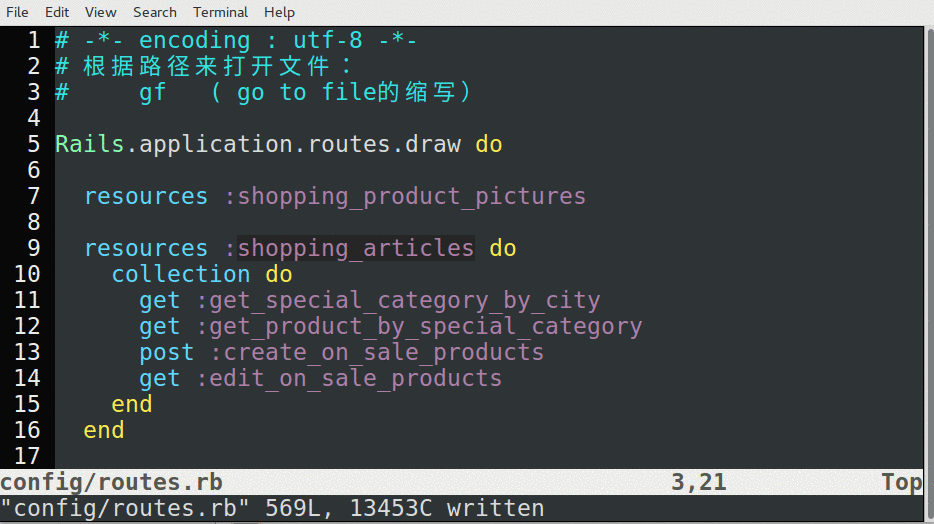Click the :shopping_product_pictures symbol on line 7
The image size is (934, 524).
(x=404, y=196)
